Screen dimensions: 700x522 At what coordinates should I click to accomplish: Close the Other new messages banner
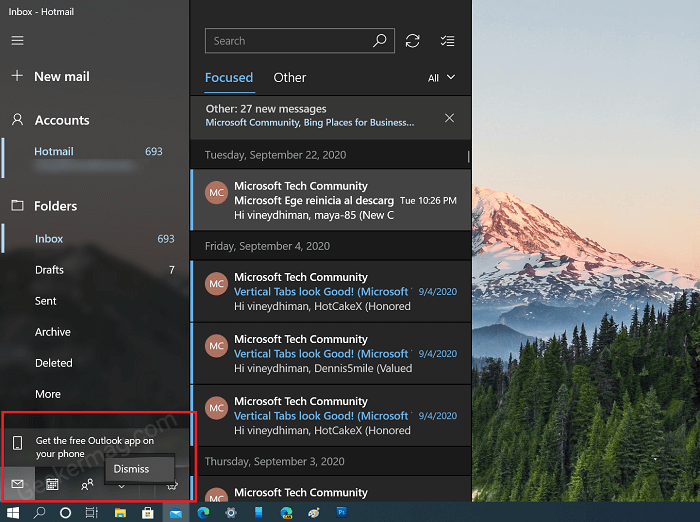coord(450,118)
